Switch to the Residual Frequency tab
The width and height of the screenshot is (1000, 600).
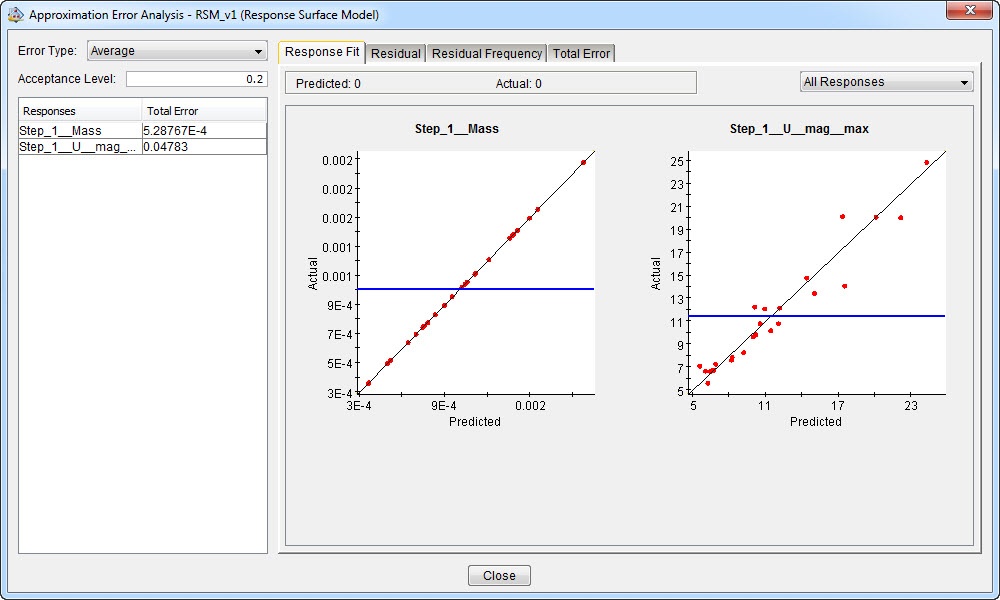click(486, 53)
